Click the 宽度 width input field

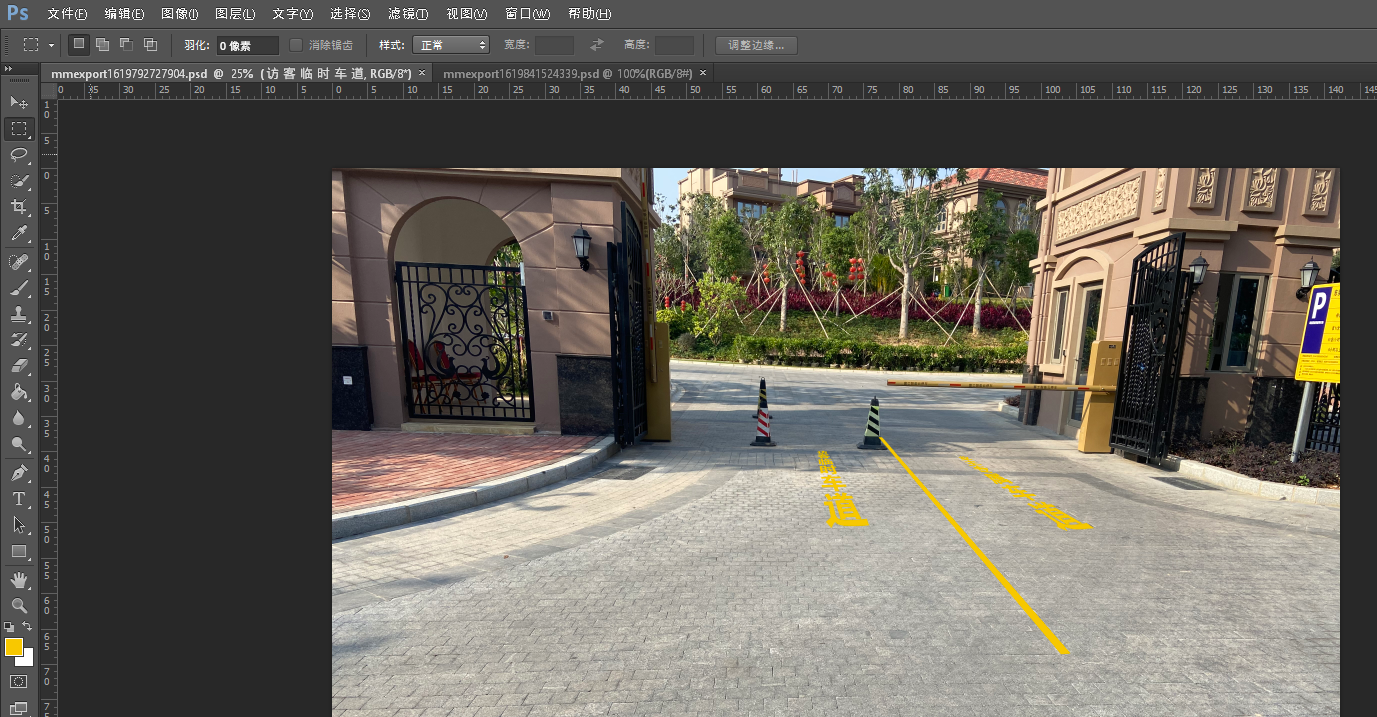(x=554, y=45)
